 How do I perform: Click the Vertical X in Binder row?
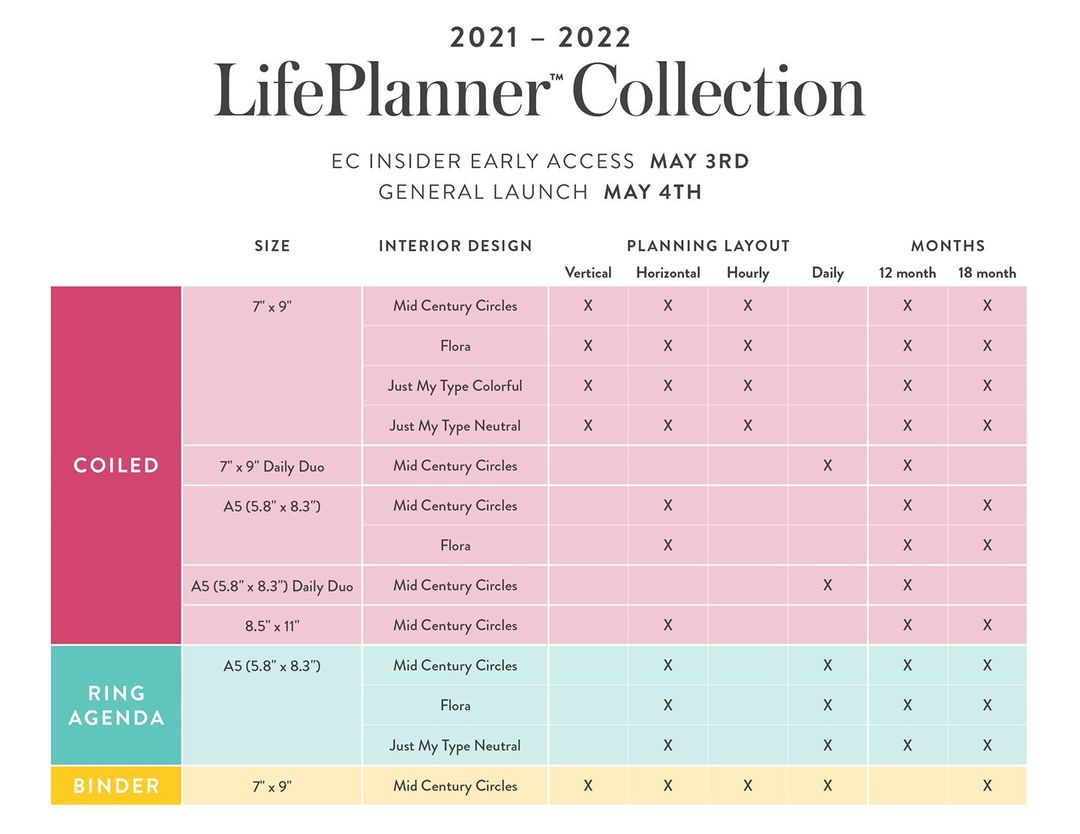coord(588,786)
